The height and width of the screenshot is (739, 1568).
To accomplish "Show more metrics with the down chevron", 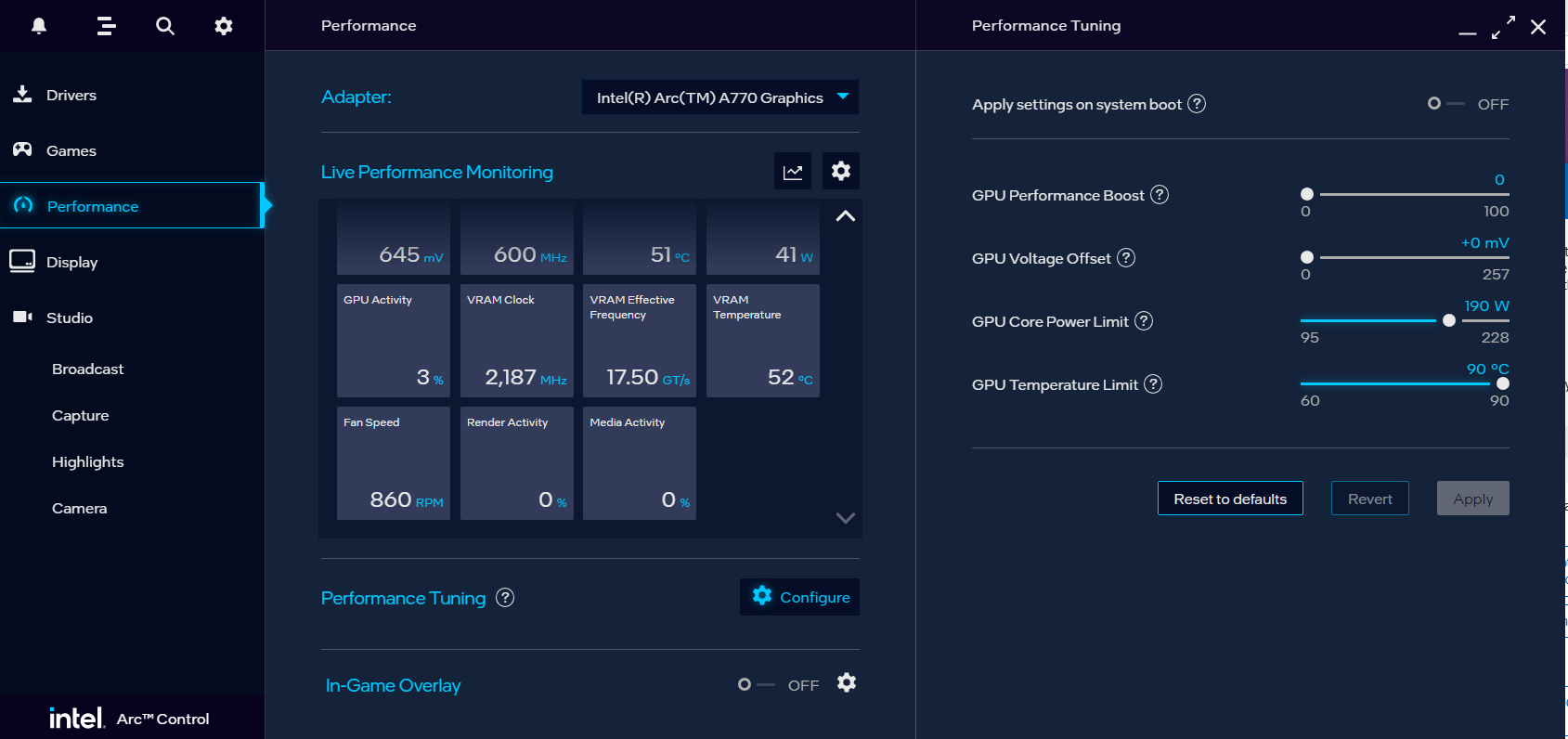I will coord(846,518).
